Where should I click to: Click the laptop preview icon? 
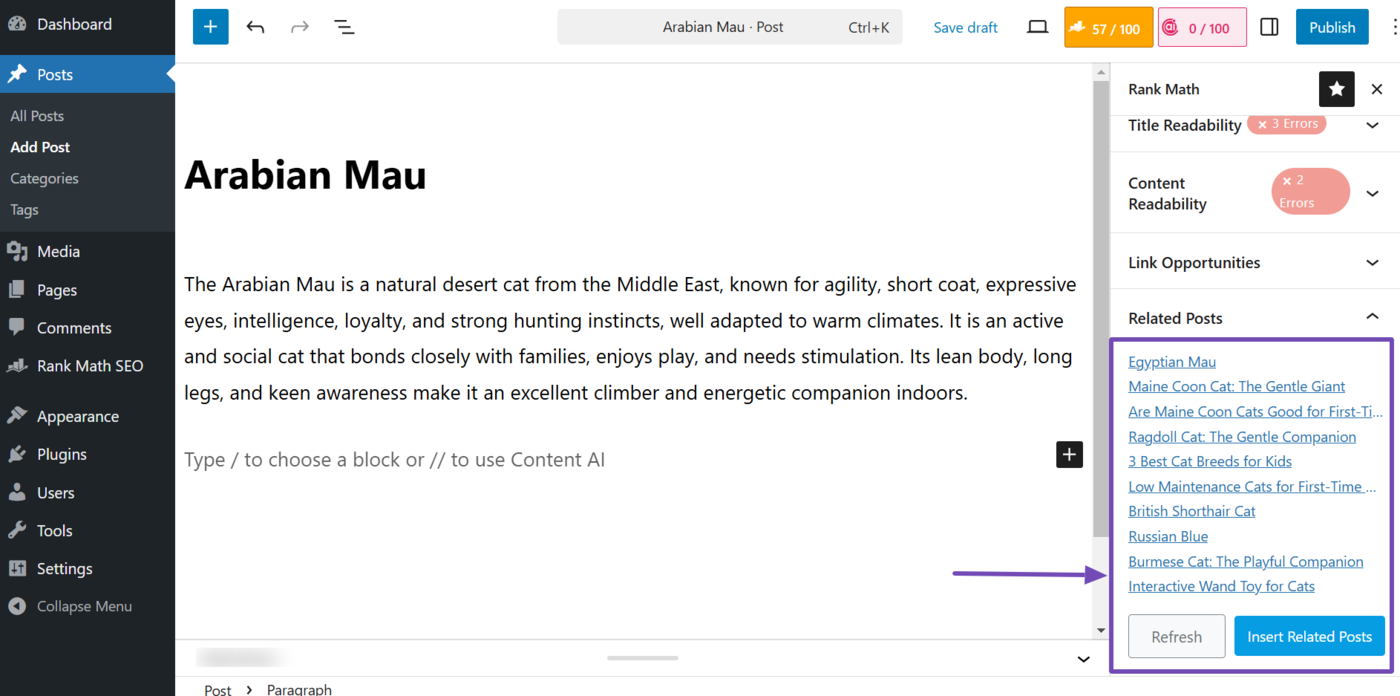click(x=1037, y=27)
